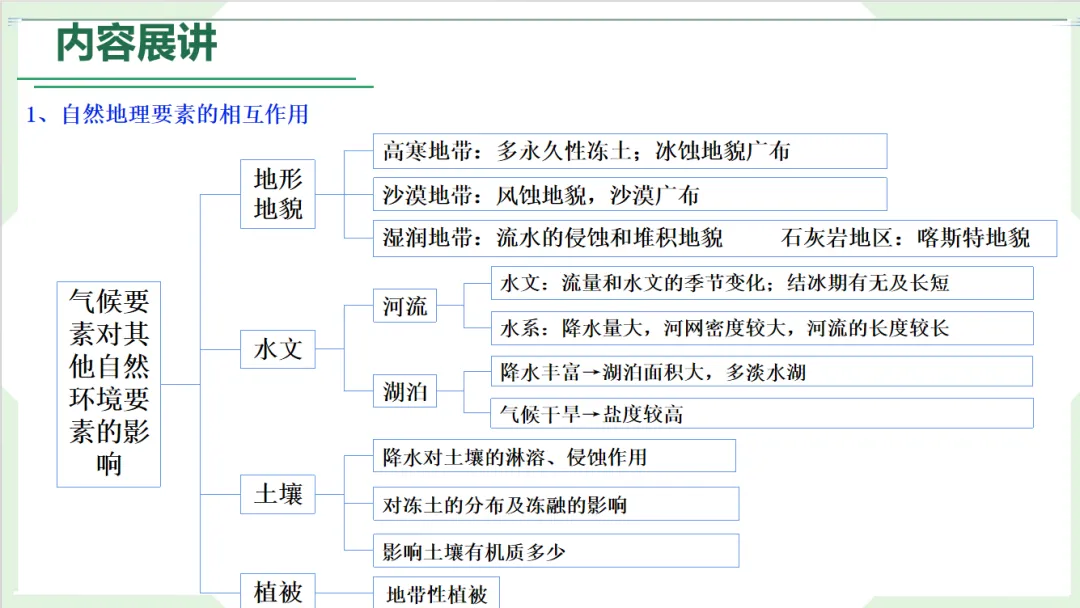Select the 地形地貌 node box
Image resolution: width=1080 pixels, height=608 pixels.
click(x=278, y=194)
